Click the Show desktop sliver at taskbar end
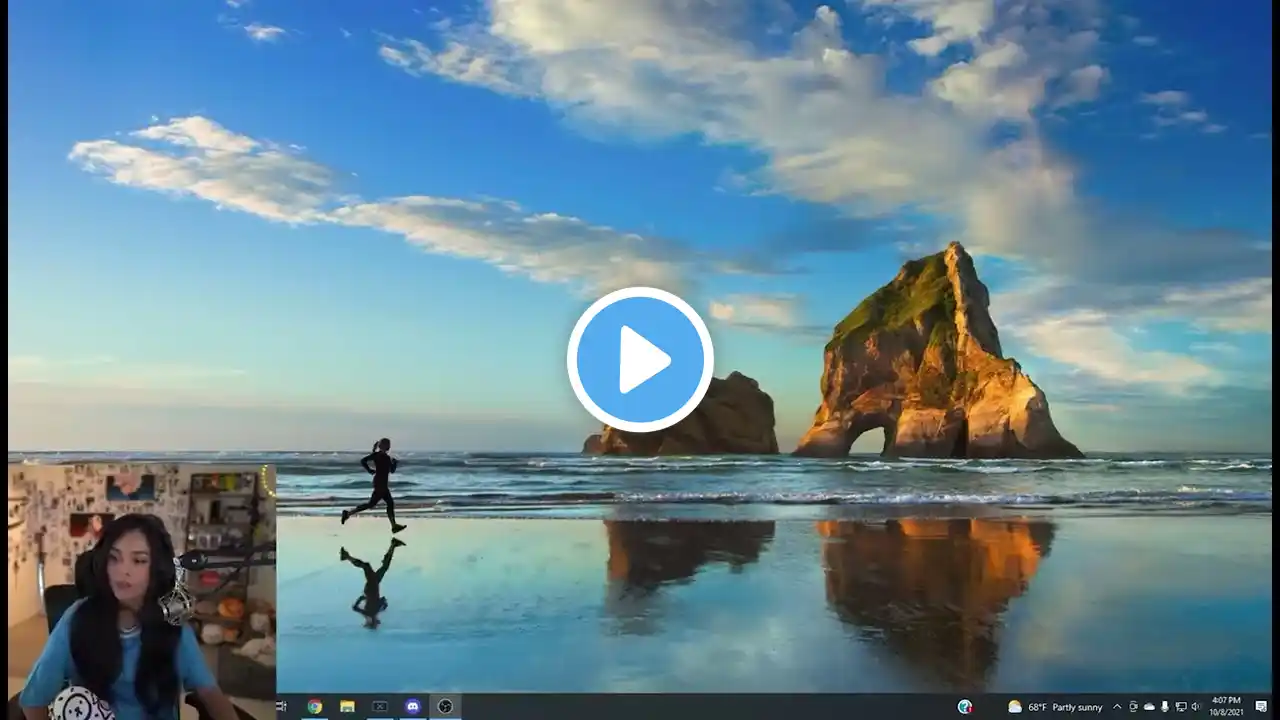This screenshot has height=720, width=1280. [x=1276, y=707]
